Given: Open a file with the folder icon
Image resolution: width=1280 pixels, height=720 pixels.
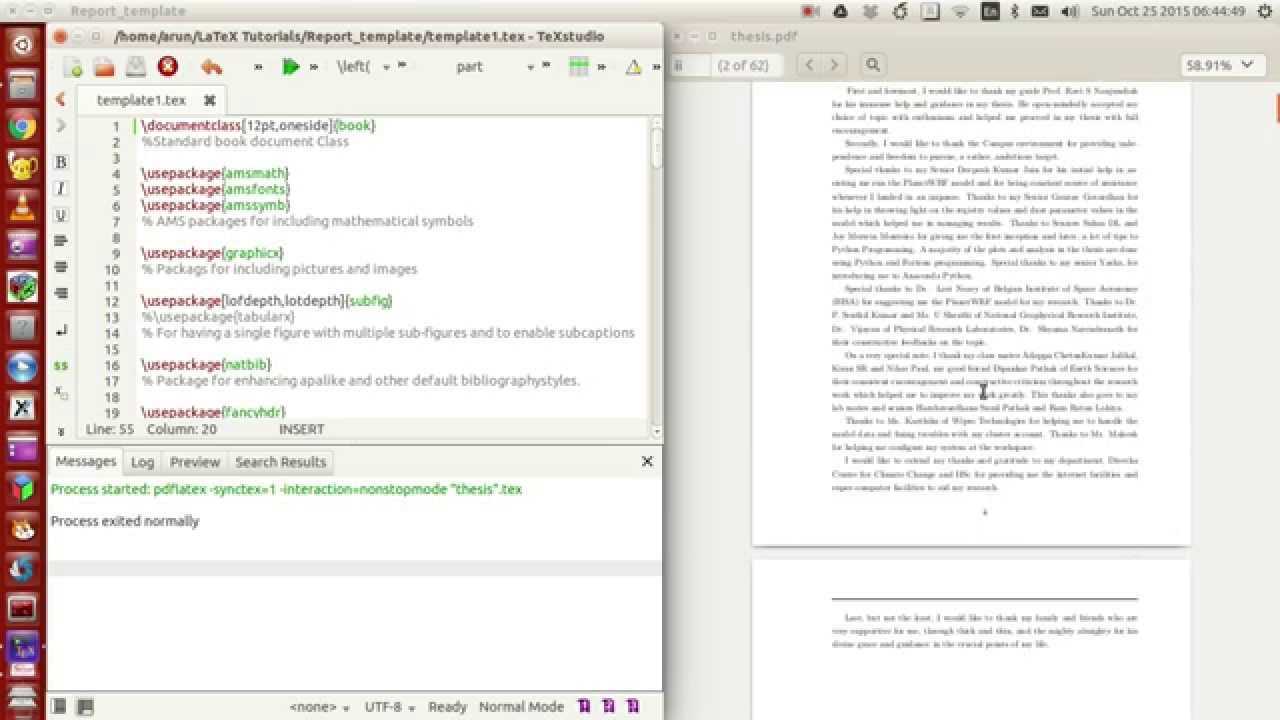Looking at the screenshot, I should [104, 67].
